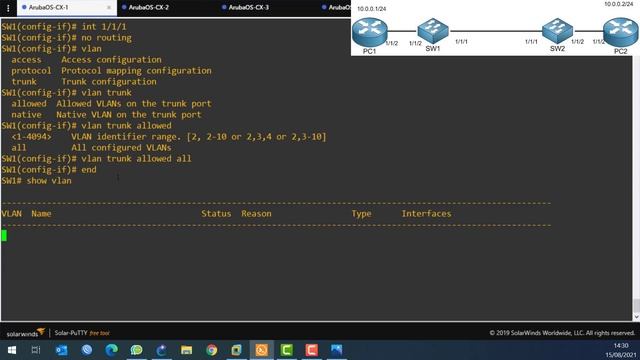Click the terminal vertical scrollbar thumb
640x360 pixels.
pos(636,305)
